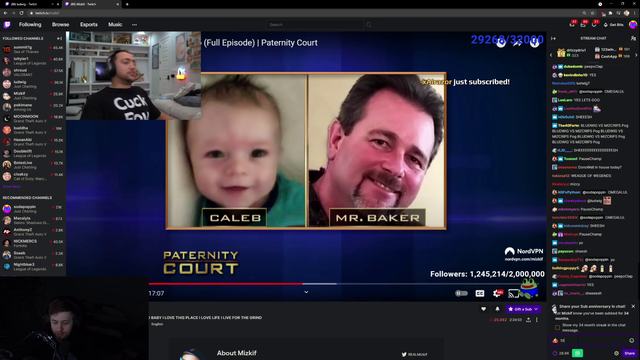The image size is (640, 360).
Task: Open MOONMOON channel in sidebar
Action: point(33,118)
